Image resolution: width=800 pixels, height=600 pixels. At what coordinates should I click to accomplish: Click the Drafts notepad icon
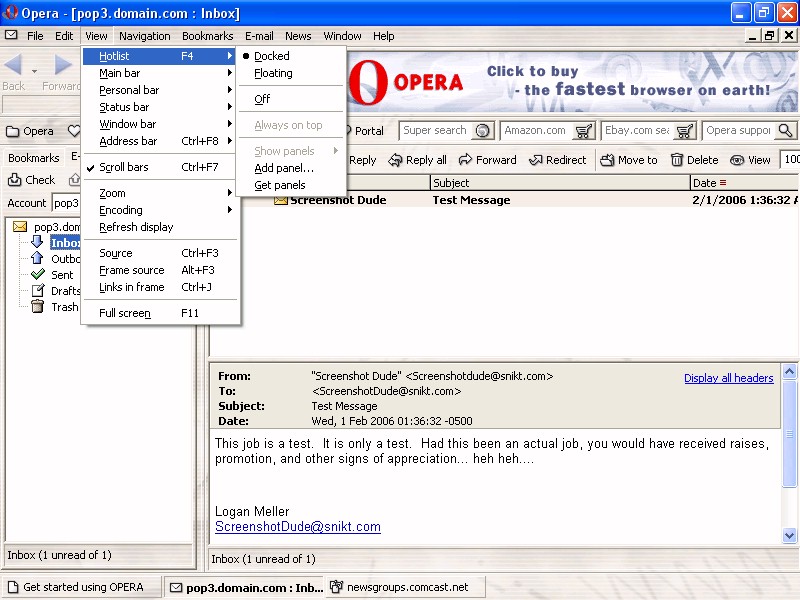38,290
